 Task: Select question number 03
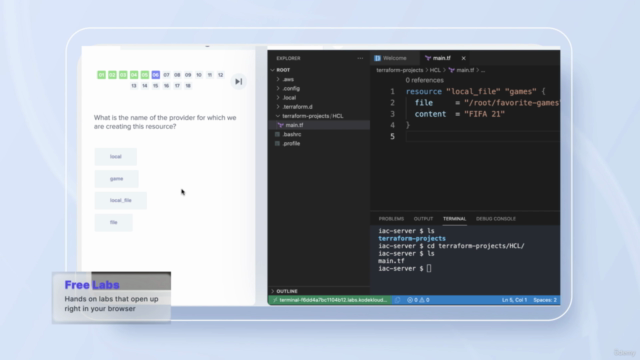pos(123,75)
